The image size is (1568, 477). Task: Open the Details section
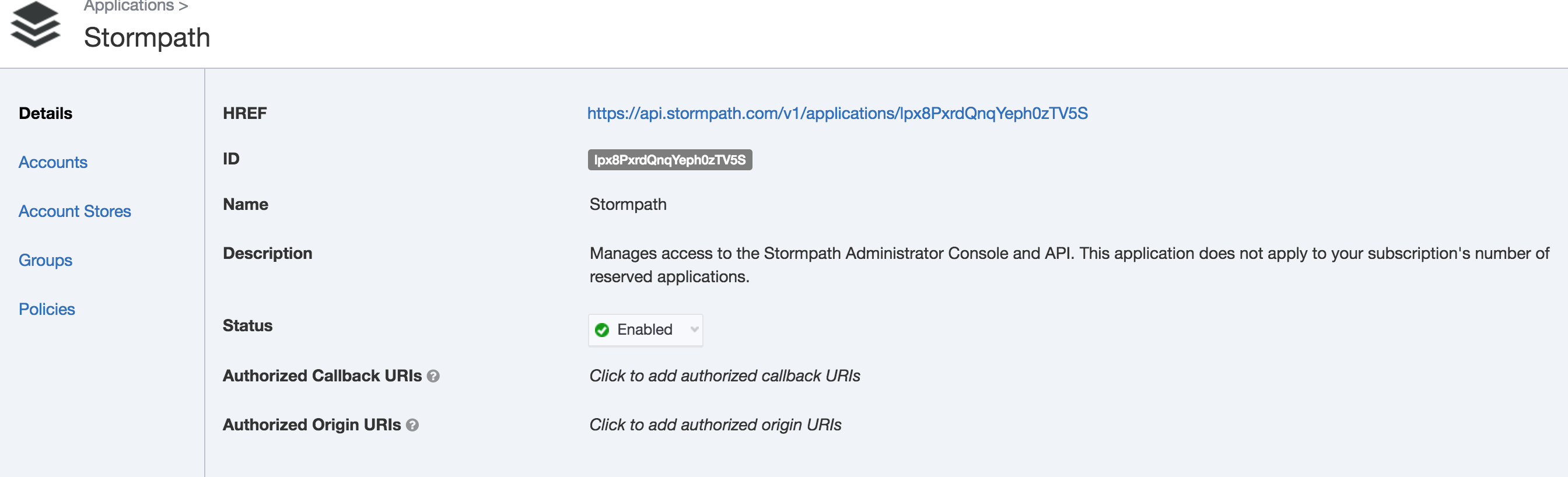coord(45,113)
